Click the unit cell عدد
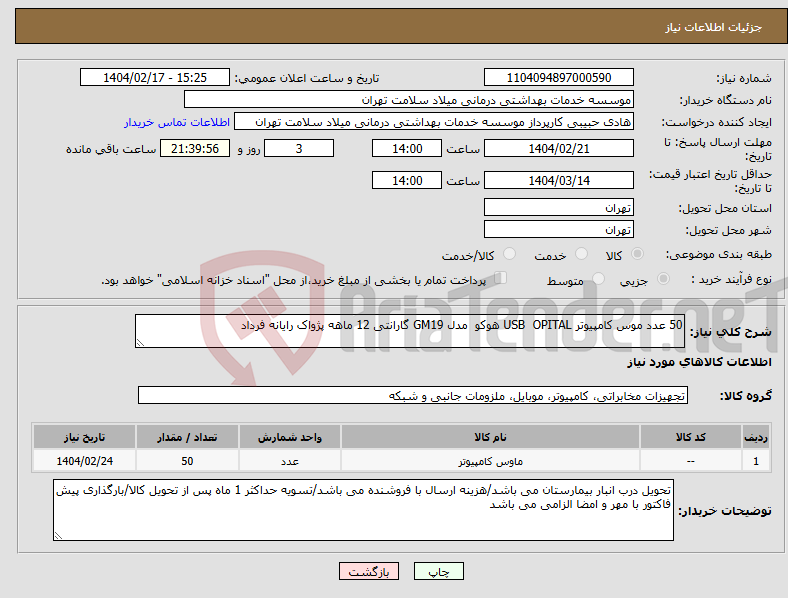788x598 pixels. click(x=290, y=461)
